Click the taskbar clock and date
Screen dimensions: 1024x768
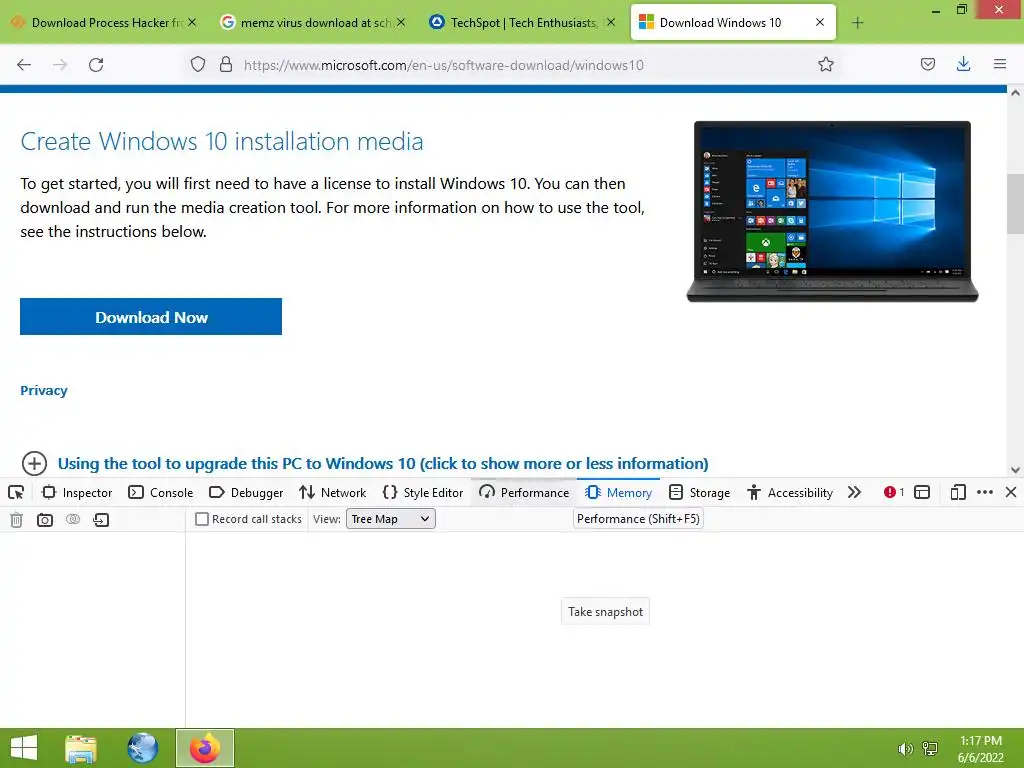(980, 749)
